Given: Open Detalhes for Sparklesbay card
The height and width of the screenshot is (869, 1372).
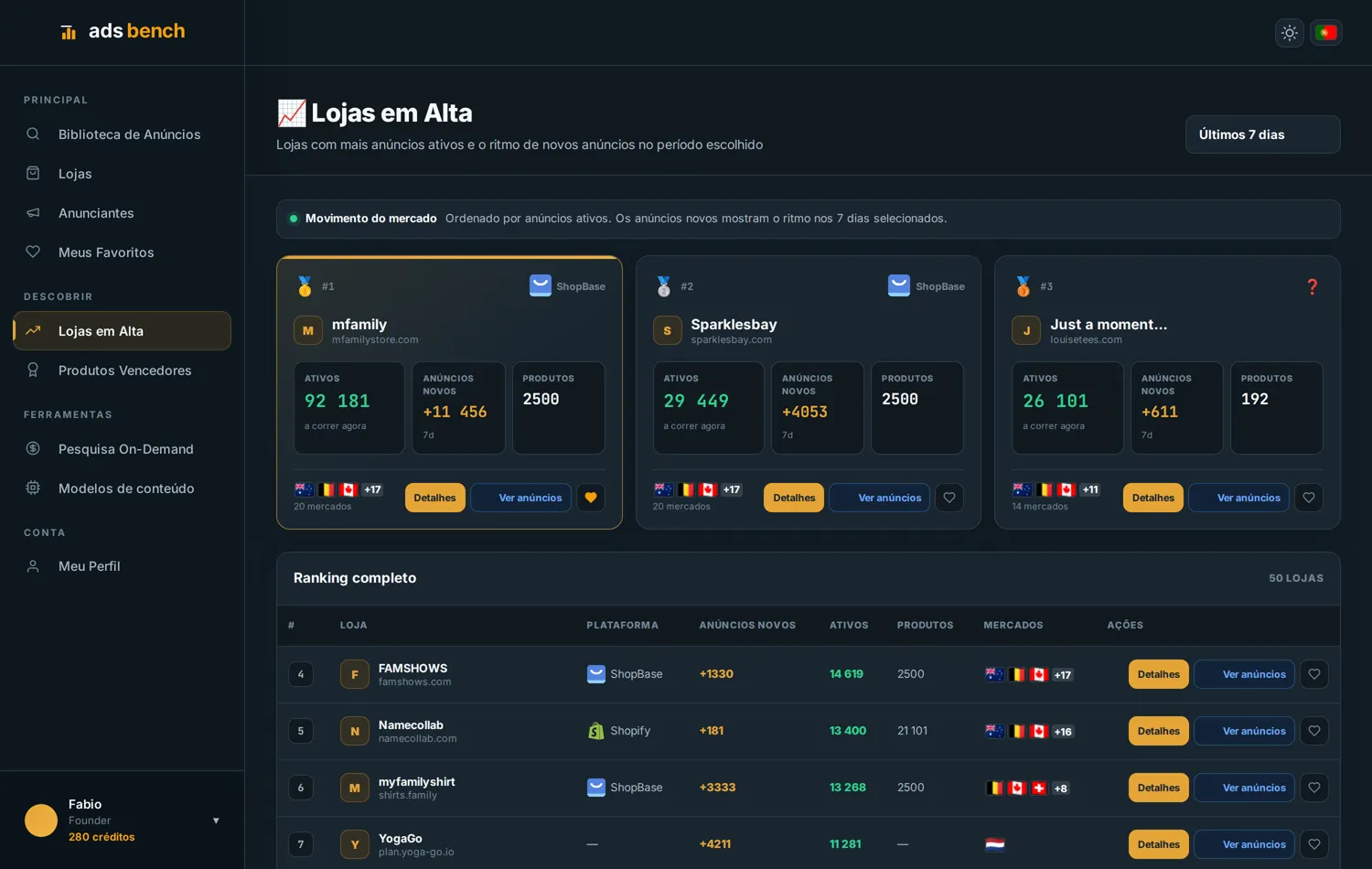Looking at the screenshot, I should click(x=794, y=498).
